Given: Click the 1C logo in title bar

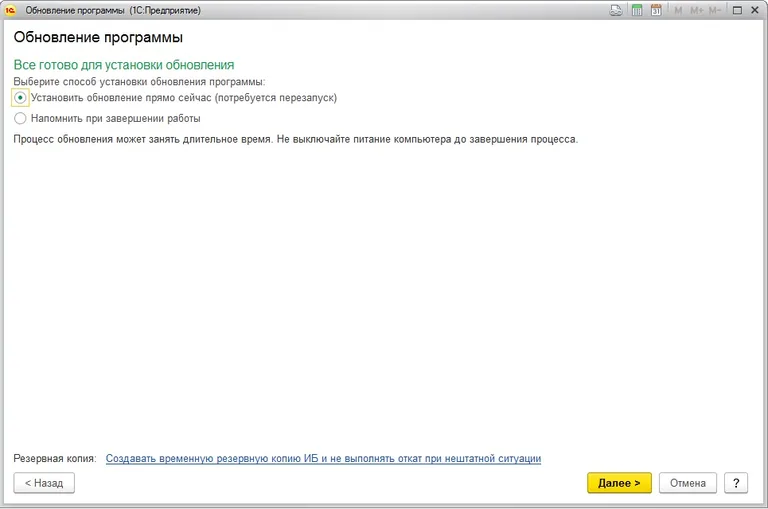Looking at the screenshot, I should [10, 10].
